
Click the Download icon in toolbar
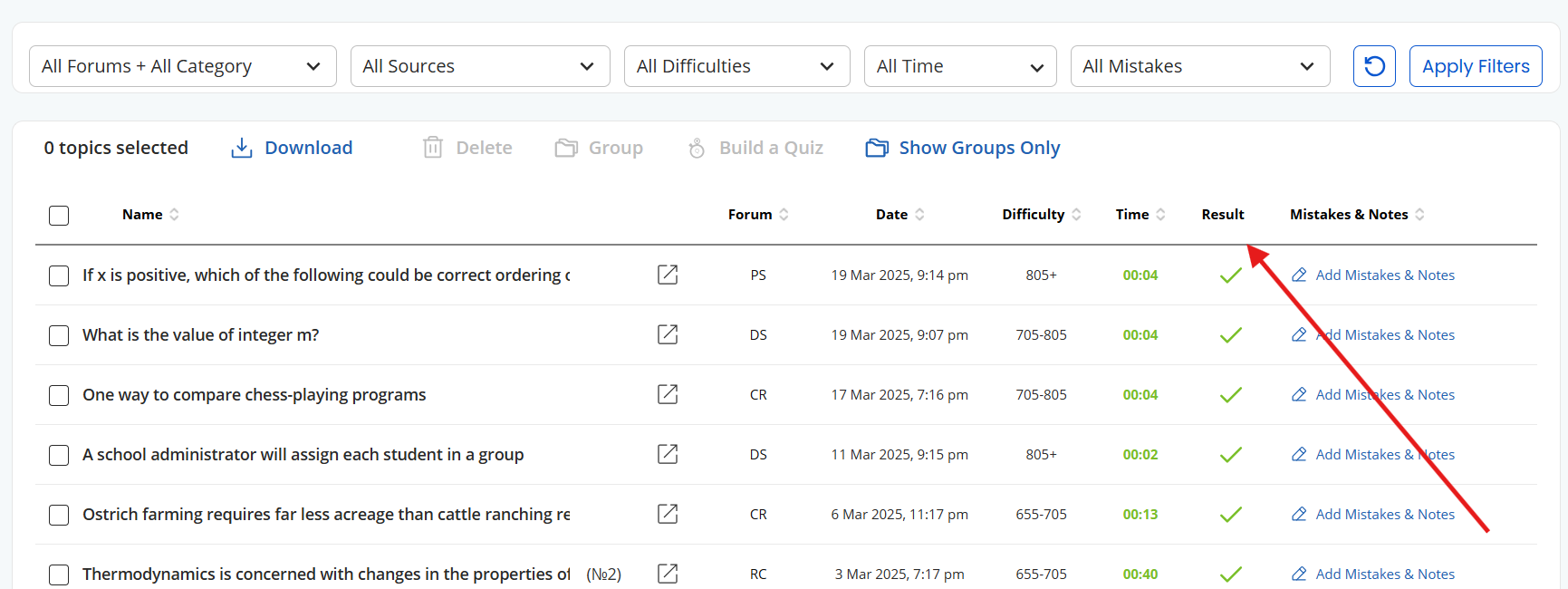click(x=242, y=148)
